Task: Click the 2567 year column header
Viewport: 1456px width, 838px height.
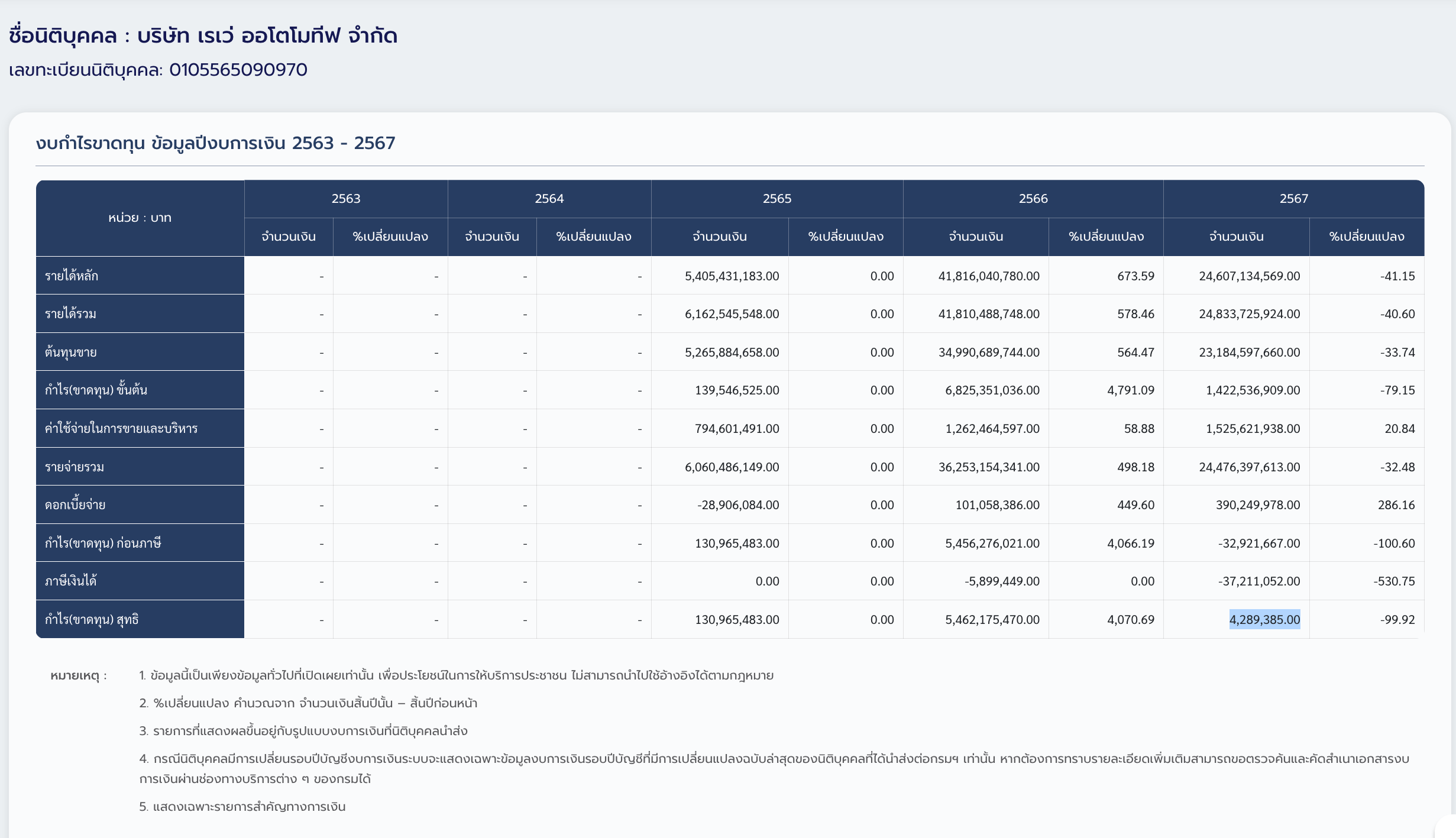Action: (x=1293, y=199)
